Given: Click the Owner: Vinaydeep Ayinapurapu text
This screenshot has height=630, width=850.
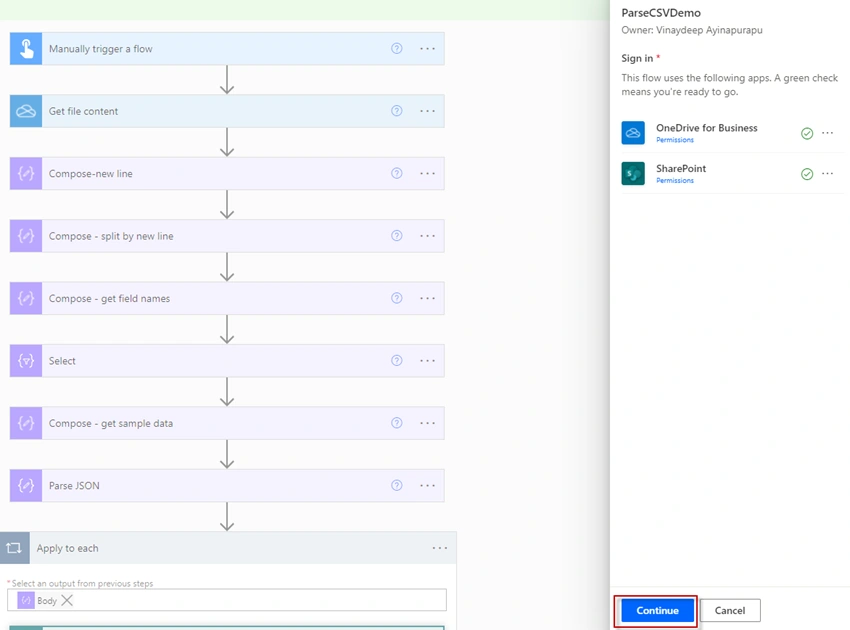Looking at the screenshot, I should click(692, 30).
